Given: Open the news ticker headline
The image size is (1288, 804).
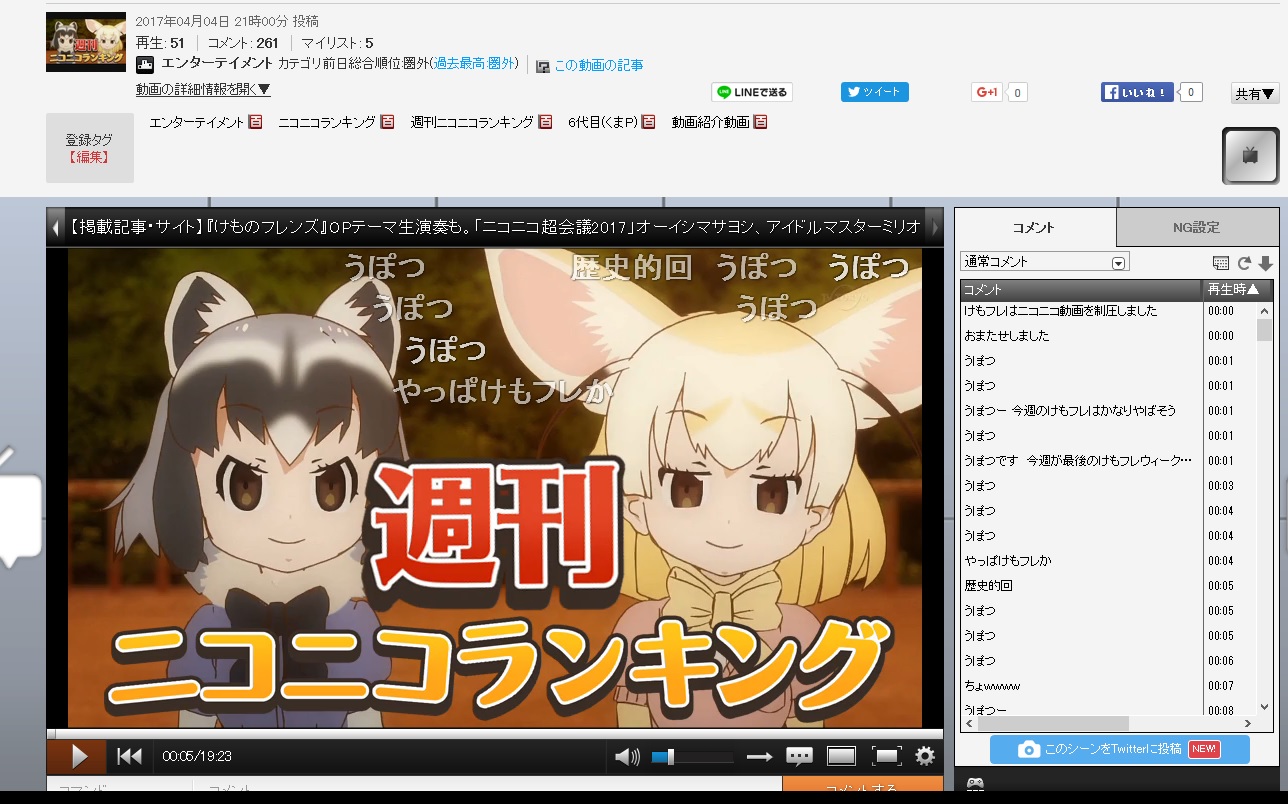Looking at the screenshot, I should click(x=494, y=227).
